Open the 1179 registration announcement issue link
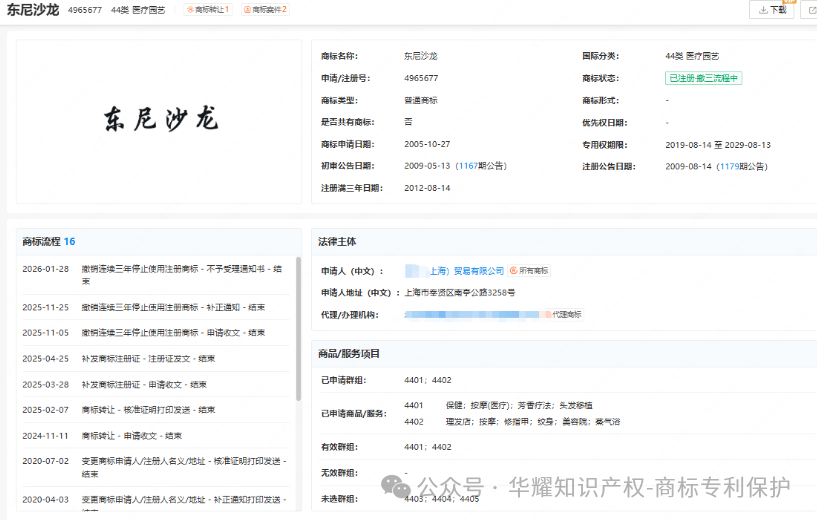817x520 pixels. point(729,166)
